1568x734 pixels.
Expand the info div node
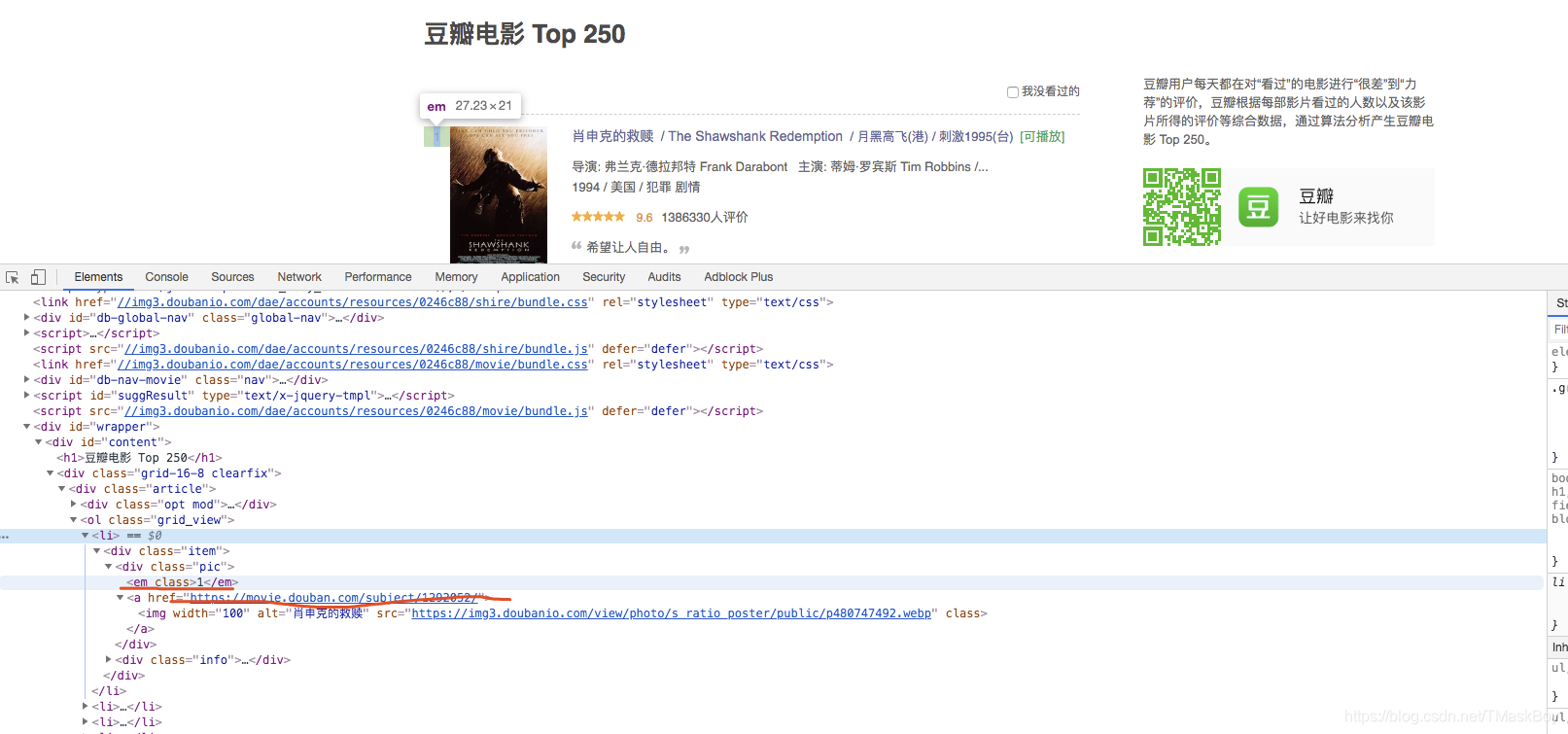coord(109,659)
